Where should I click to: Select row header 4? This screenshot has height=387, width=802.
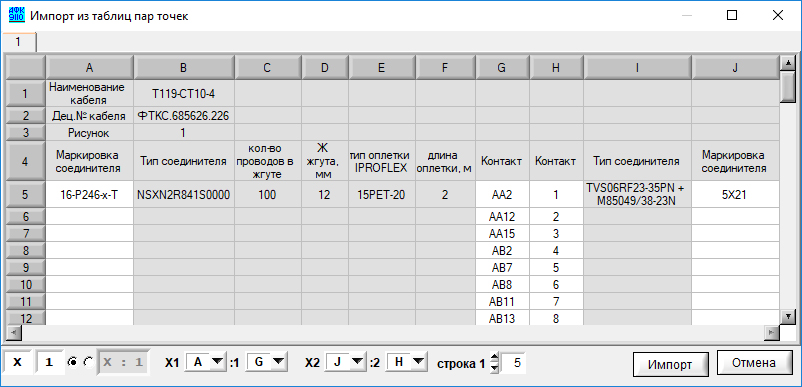26,161
